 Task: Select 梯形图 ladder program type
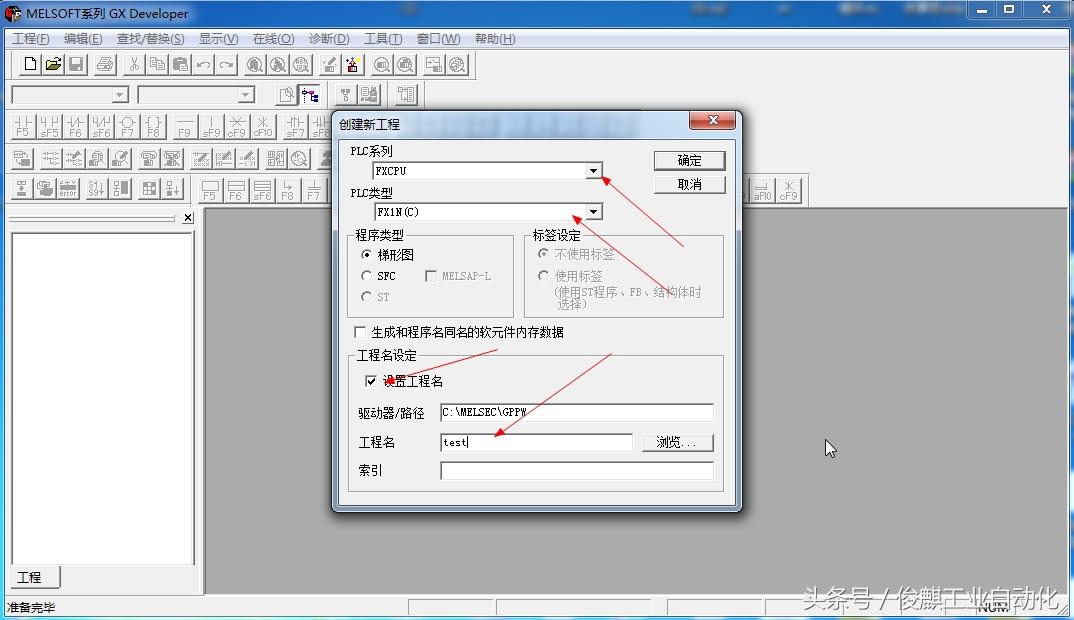(387, 255)
